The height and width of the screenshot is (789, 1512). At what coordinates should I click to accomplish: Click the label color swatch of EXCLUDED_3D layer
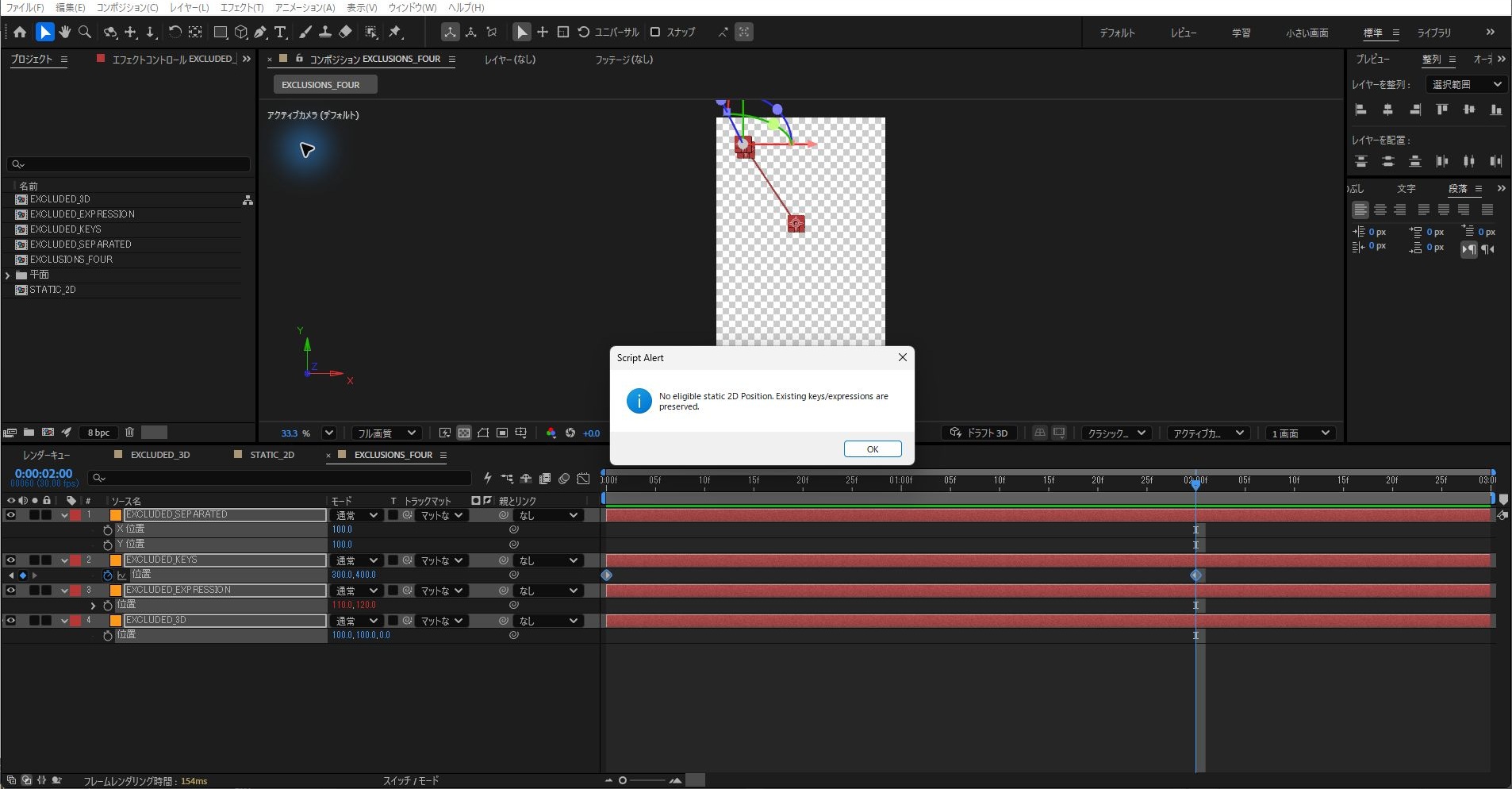click(x=75, y=621)
